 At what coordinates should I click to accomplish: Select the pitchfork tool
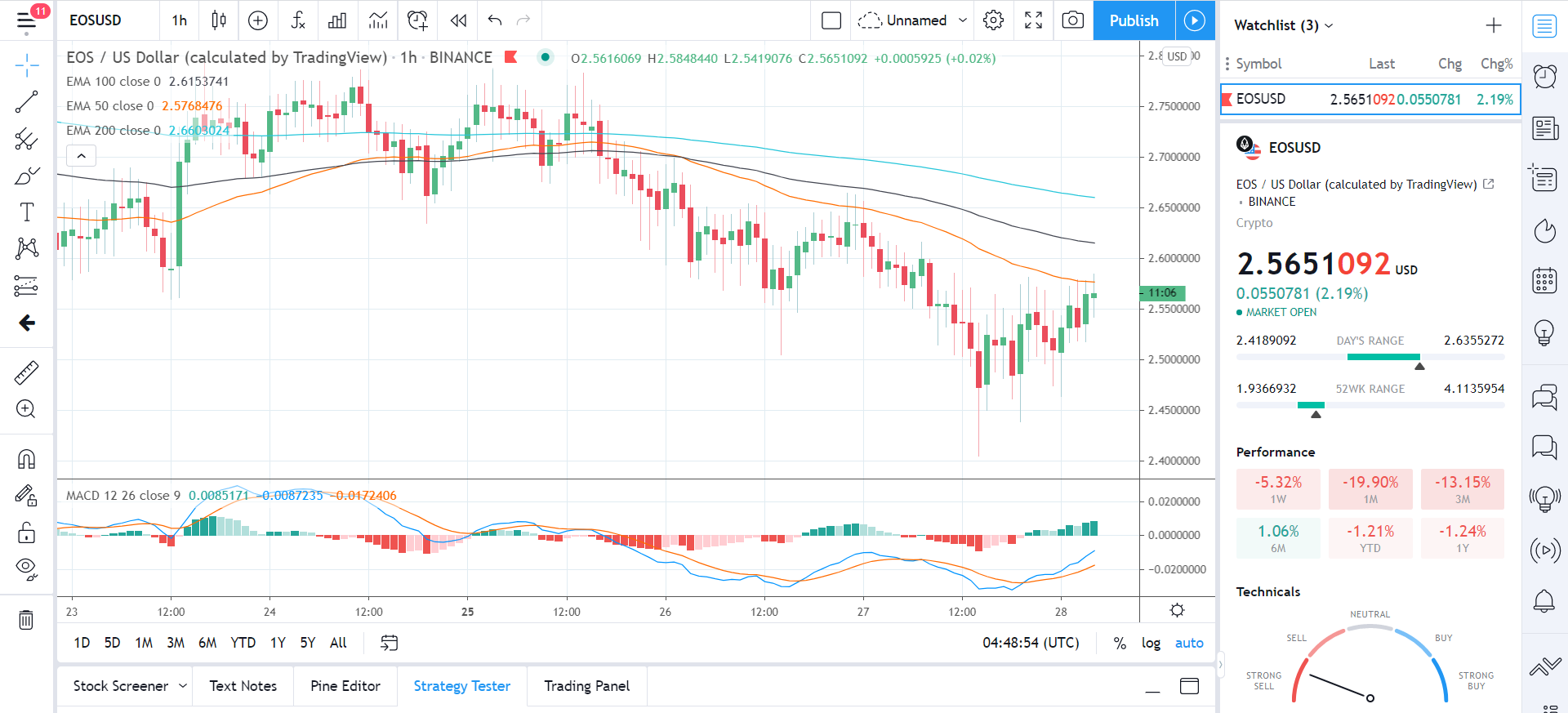[26, 140]
